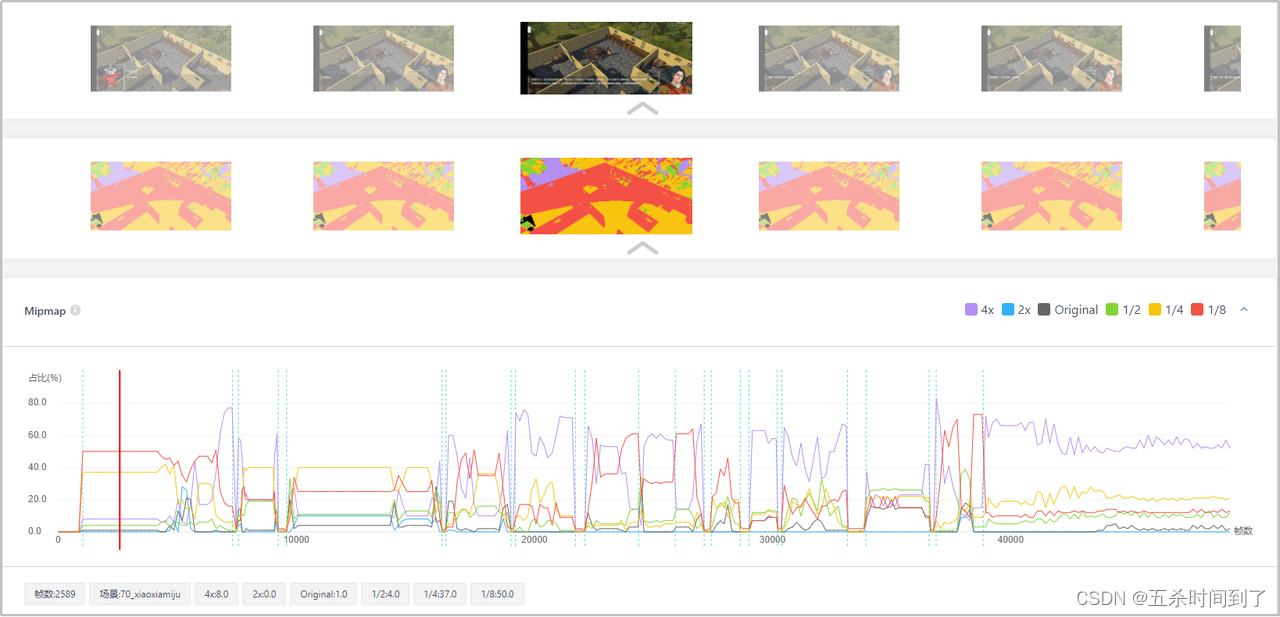Collapse the Mipmap panel with the top-right chevron
This screenshot has width=1280, height=617.
point(1244,310)
